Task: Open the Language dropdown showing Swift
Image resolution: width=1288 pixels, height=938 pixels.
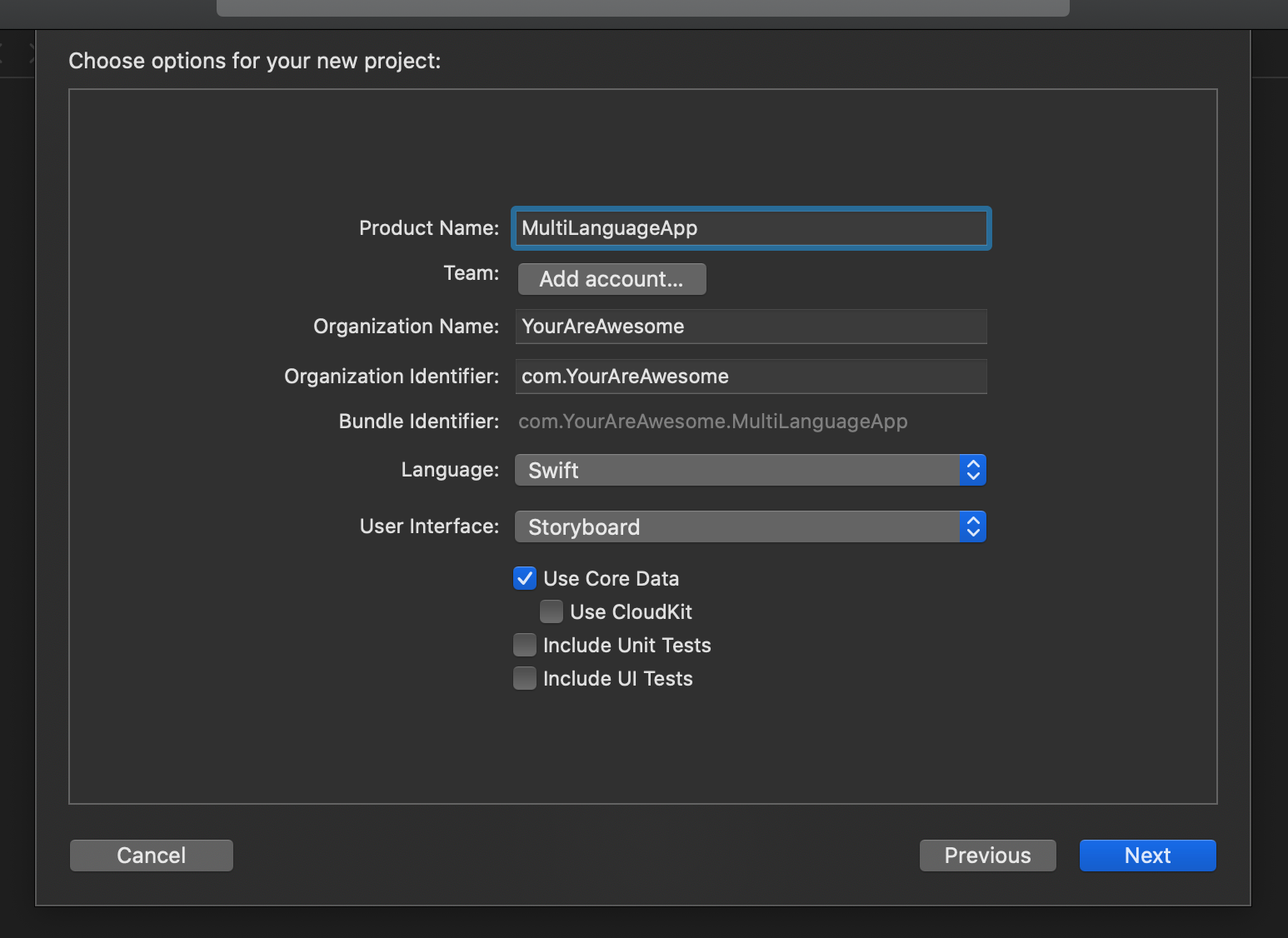Action: 737,471
